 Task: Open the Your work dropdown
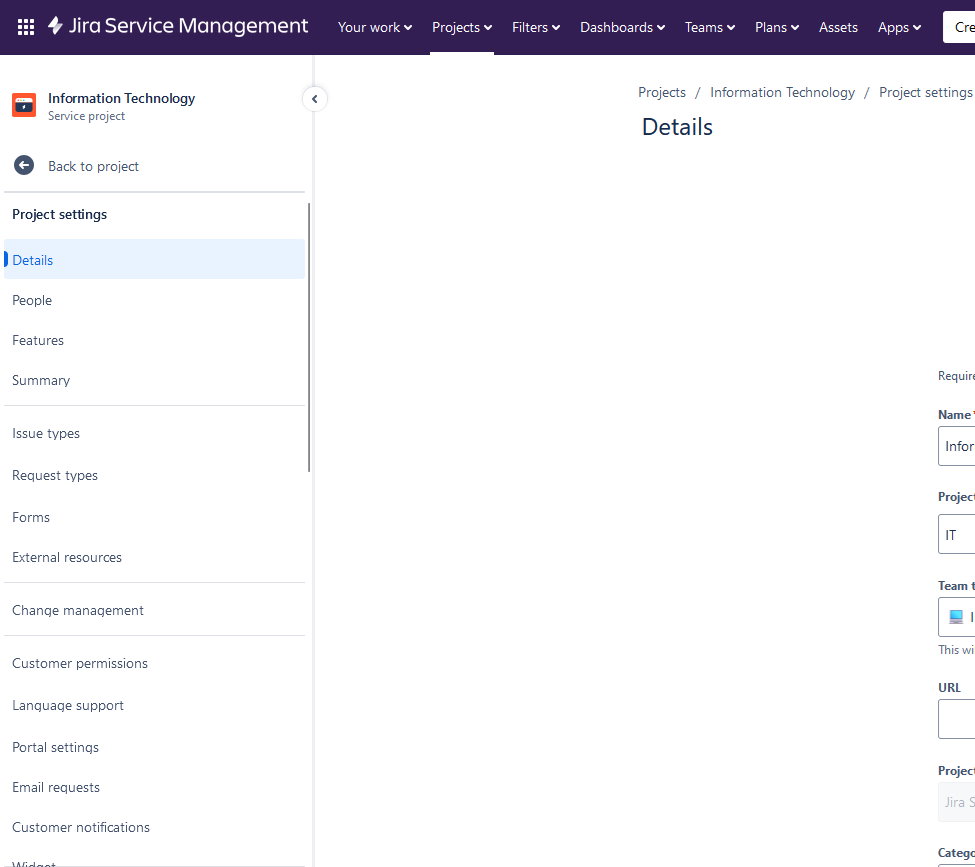375,27
